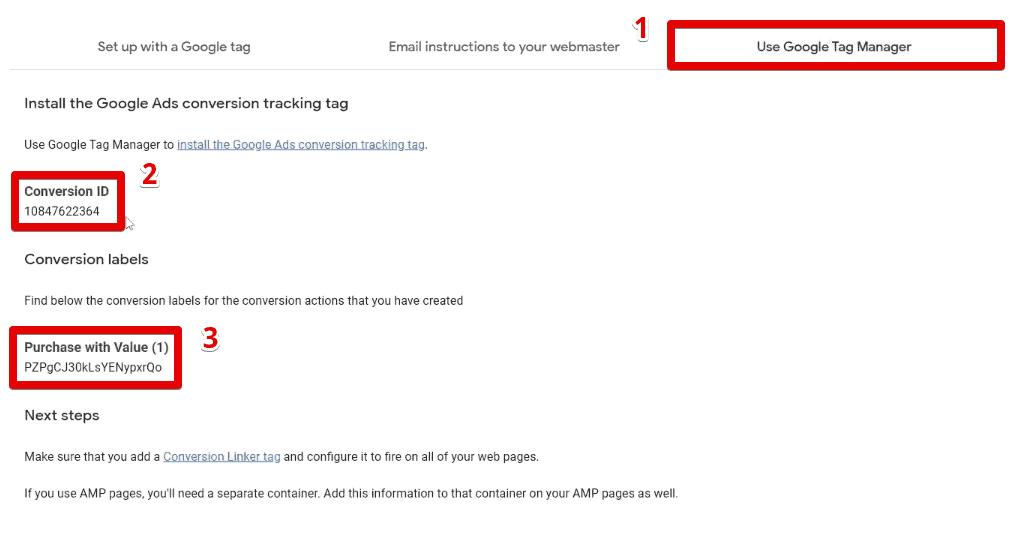Image resolution: width=1010 pixels, height=540 pixels.
Task: Click the Purchase with Value (1) label
Action: click(x=97, y=347)
